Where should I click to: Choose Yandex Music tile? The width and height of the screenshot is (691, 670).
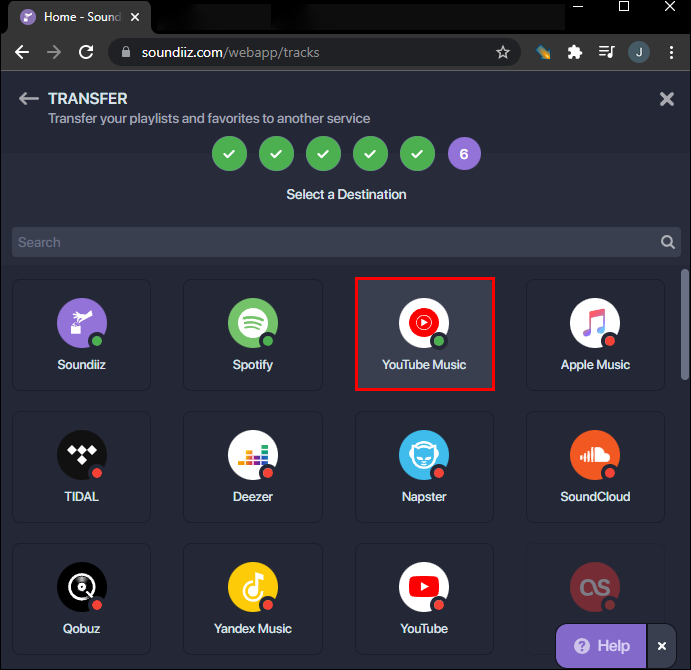pos(253,598)
